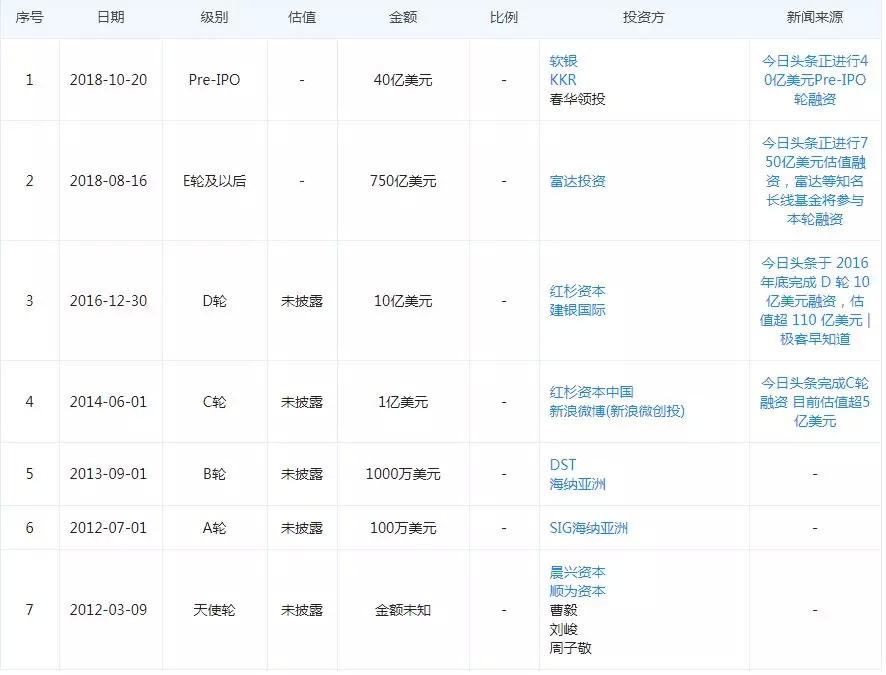886x675 pixels.
Task: Open the 富达投资 investor link
Action: (x=577, y=181)
